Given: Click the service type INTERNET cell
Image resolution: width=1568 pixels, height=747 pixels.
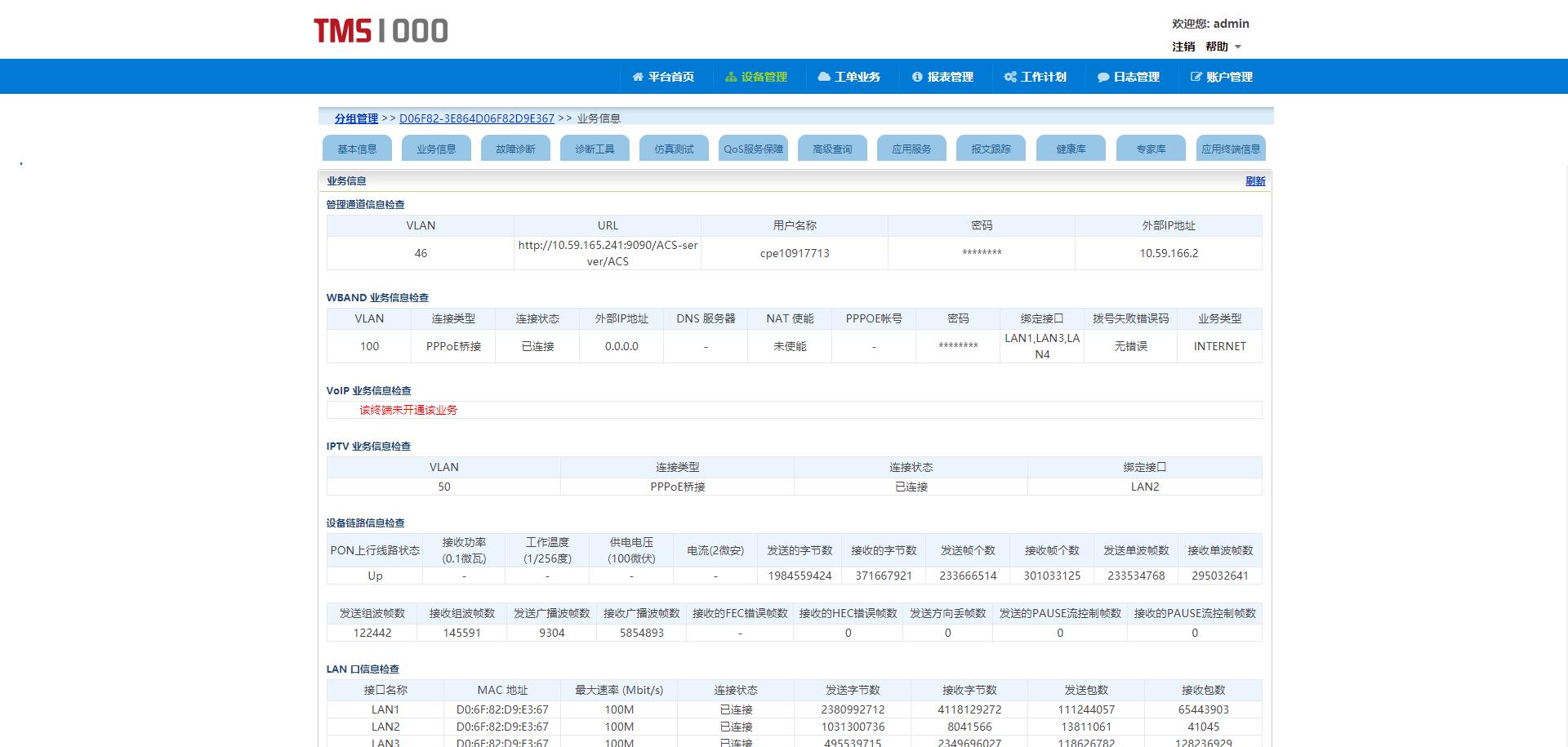Looking at the screenshot, I should pos(1220,346).
